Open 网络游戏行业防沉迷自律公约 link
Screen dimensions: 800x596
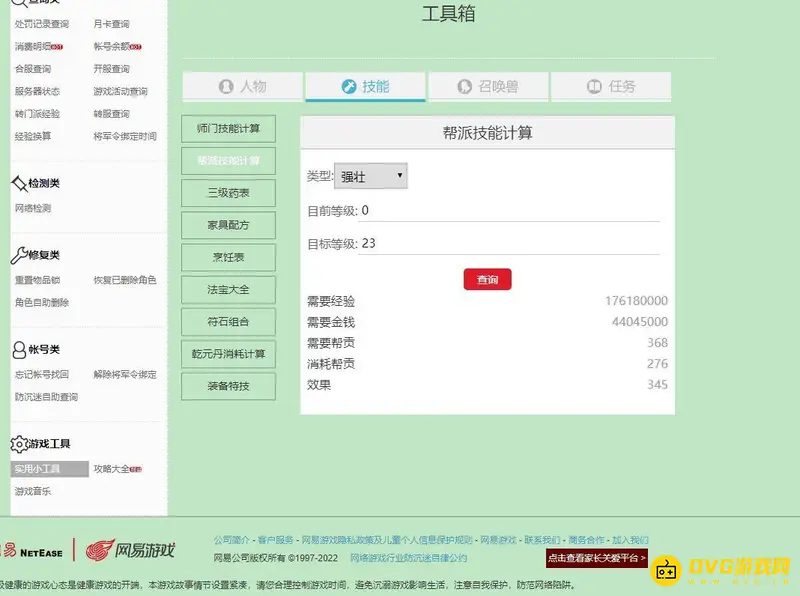(408, 558)
